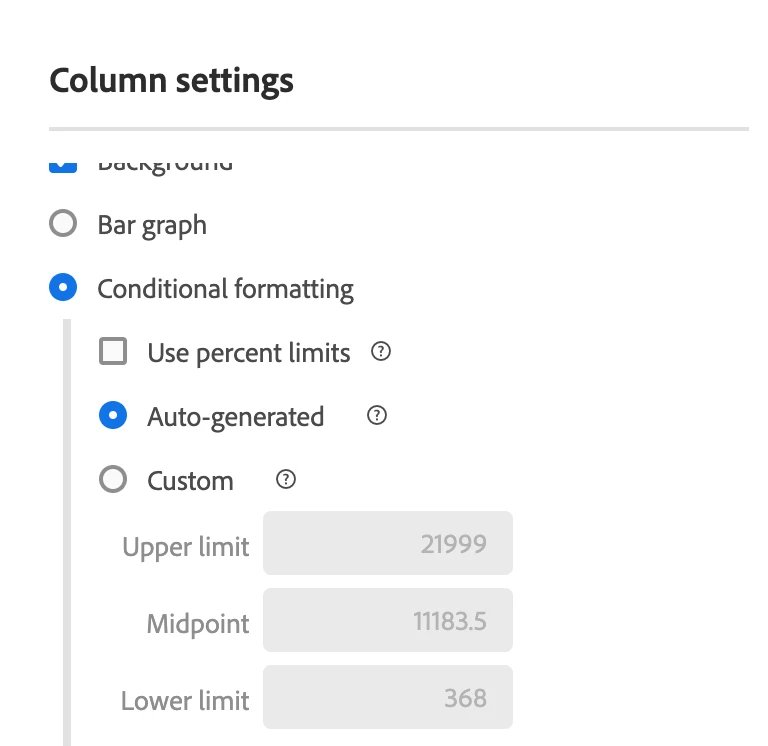Show help info beside Custom option
Viewport: 768px width, 746px height.
[286, 480]
